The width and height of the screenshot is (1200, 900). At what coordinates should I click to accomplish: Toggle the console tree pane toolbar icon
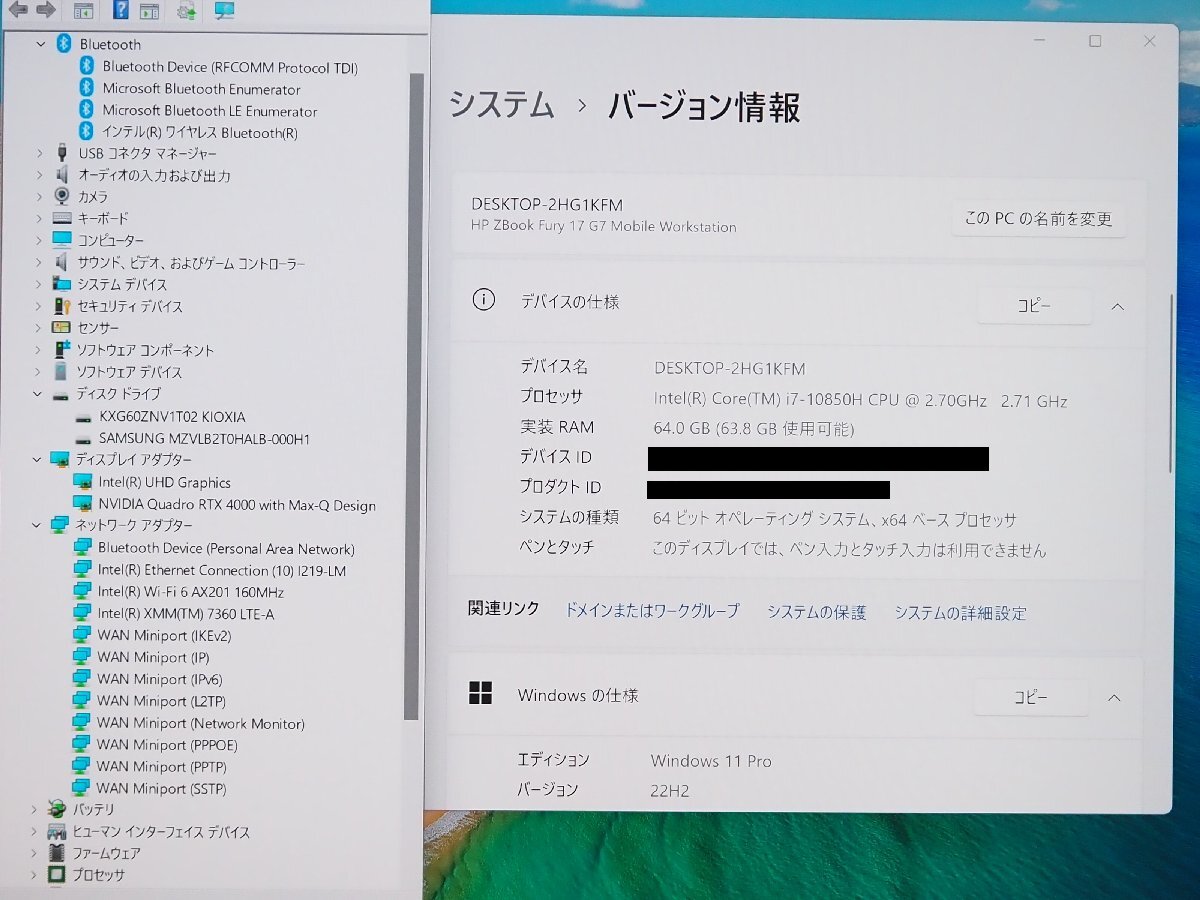tap(84, 12)
